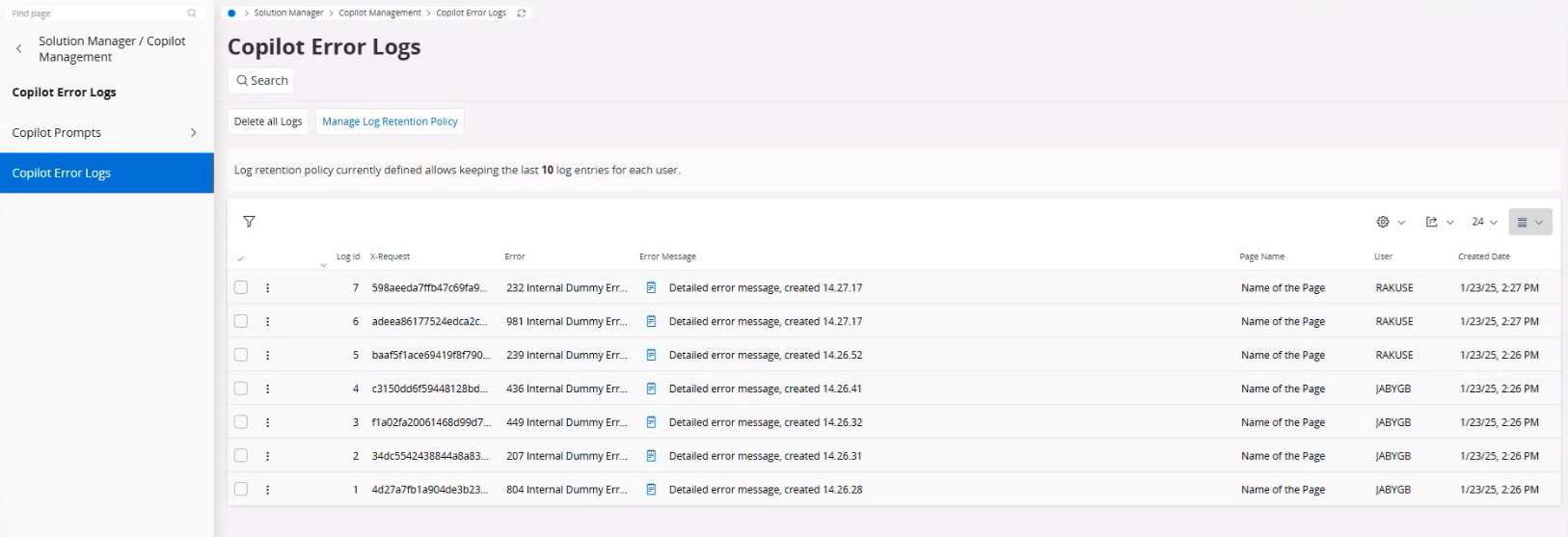Open the table settings gear icon
This screenshot has width=1568, height=537.
pyautogui.click(x=1383, y=222)
